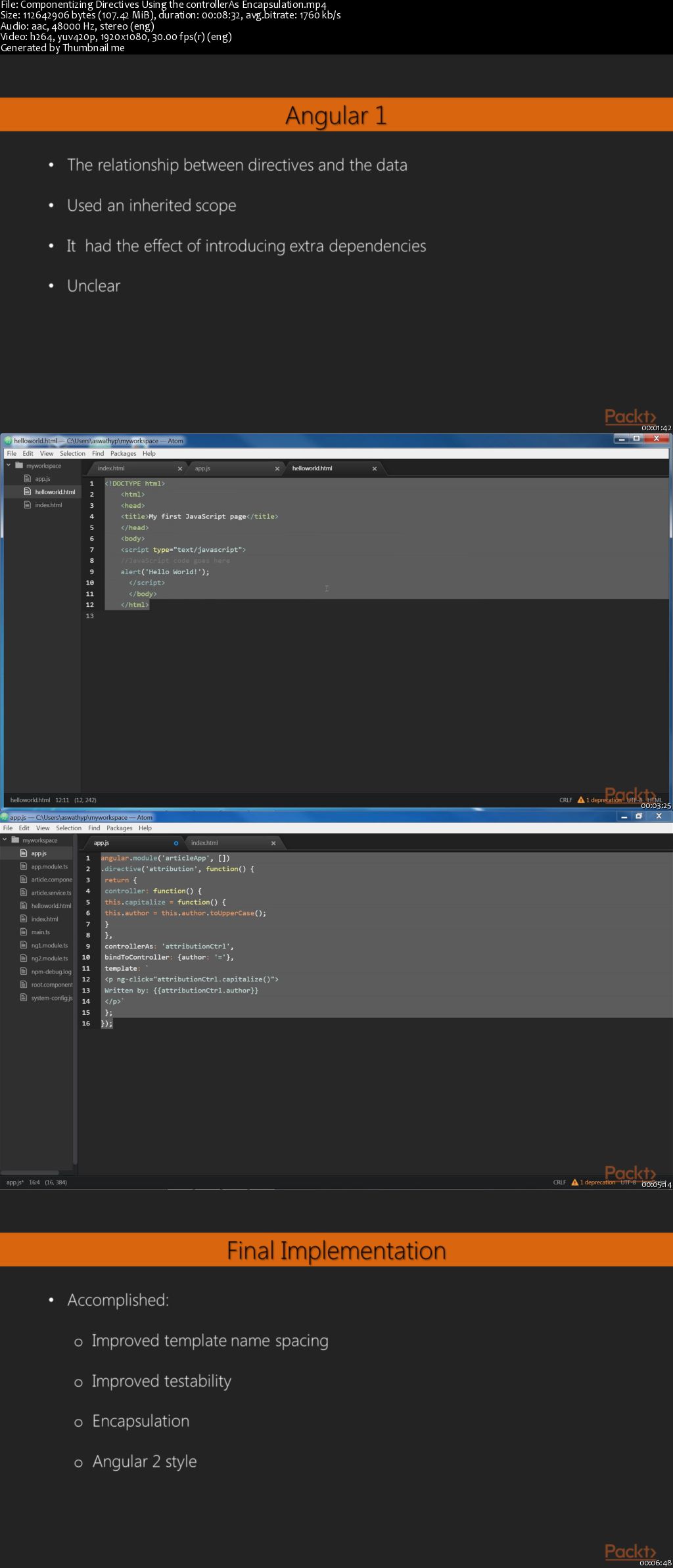Click app.module.ts file icon
The width and height of the screenshot is (673, 1568).
point(24,866)
